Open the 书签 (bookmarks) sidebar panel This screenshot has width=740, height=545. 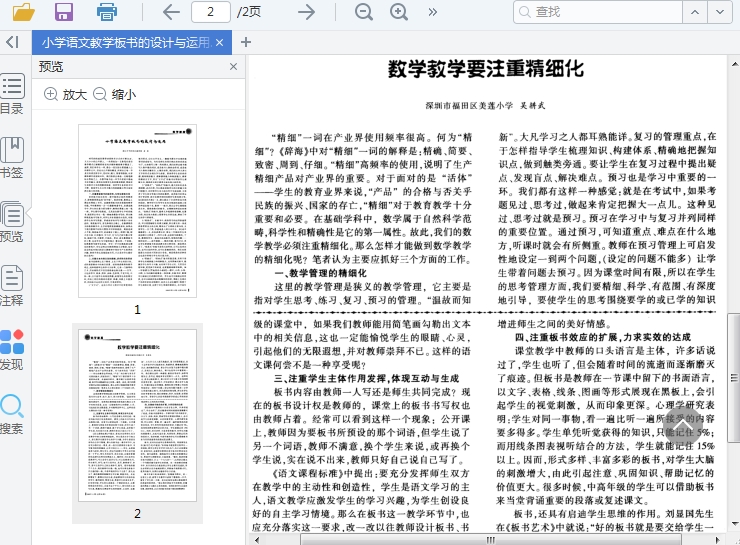coord(12,159)
